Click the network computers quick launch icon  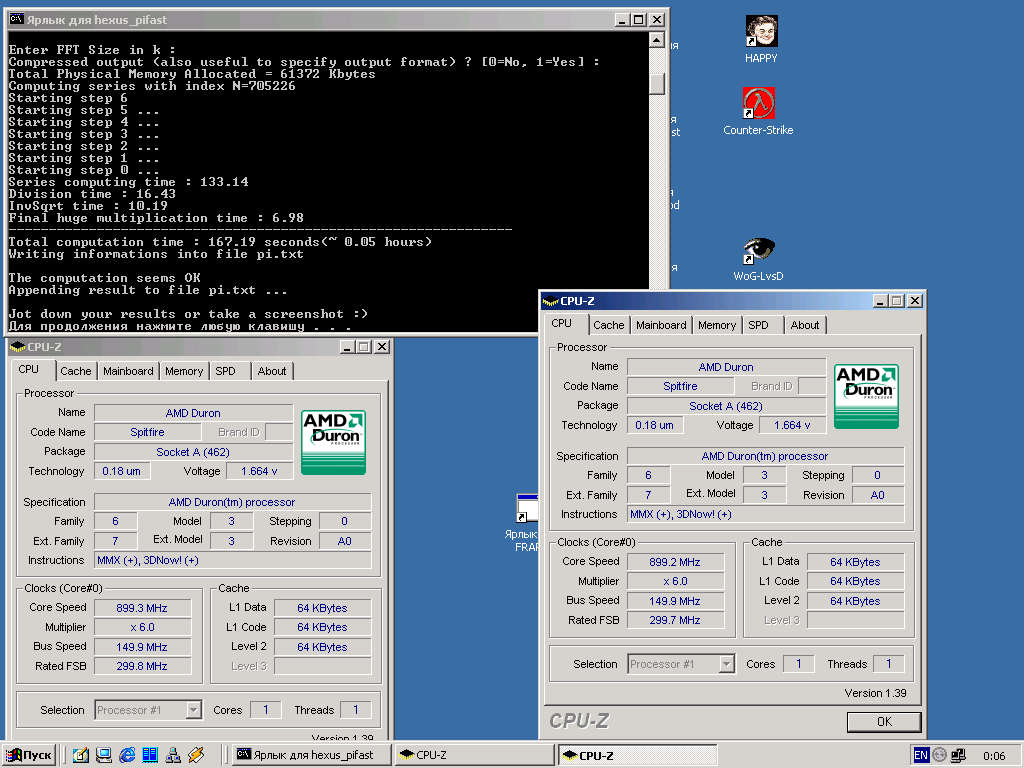(x=173, y=755)
